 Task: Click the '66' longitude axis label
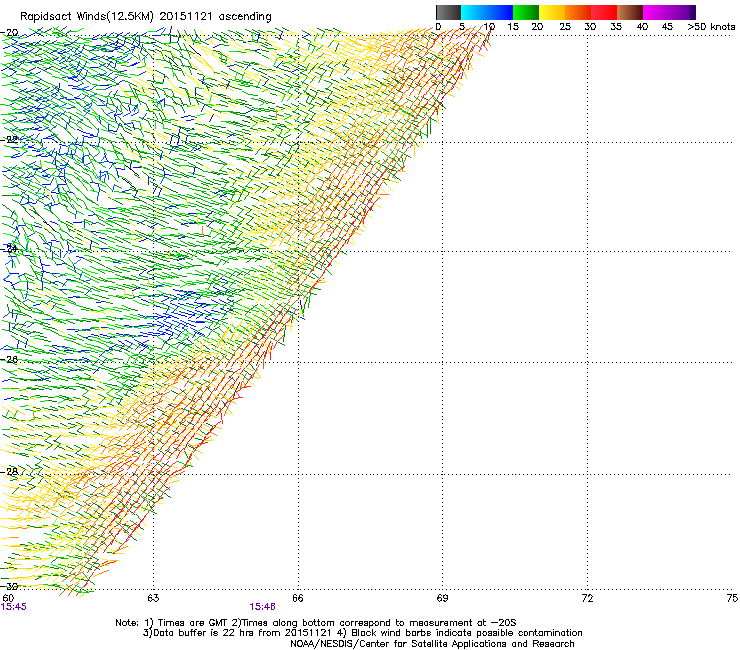click(x=298, y=598)
